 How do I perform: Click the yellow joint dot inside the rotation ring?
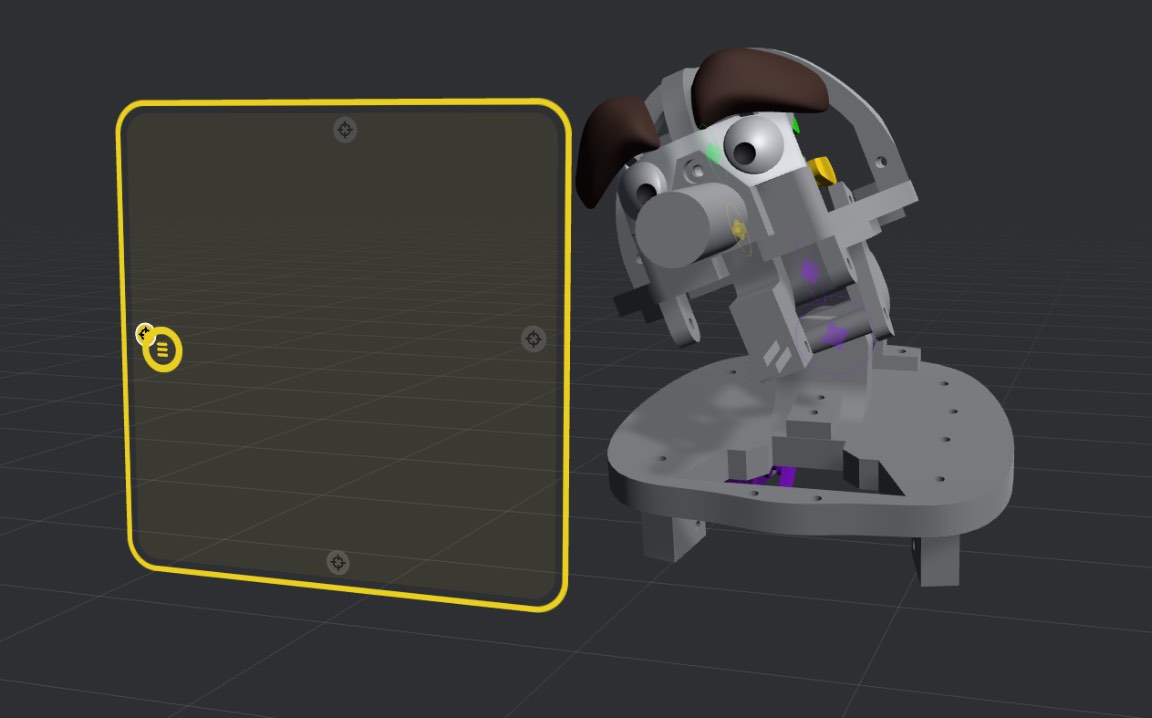click(x=736, y=230)
